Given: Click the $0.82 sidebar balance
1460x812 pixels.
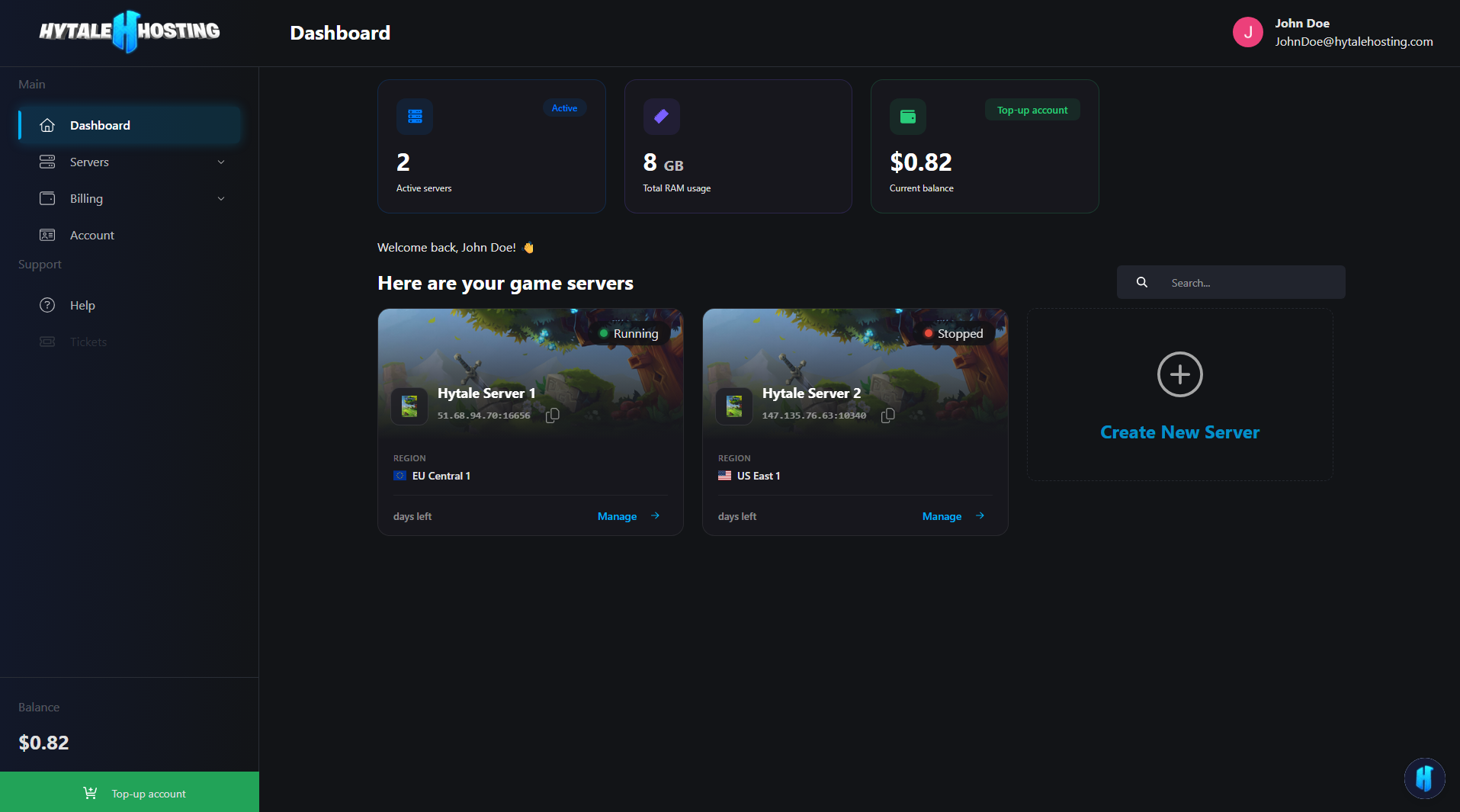Looking at the screenshot, I should (43, 743).
